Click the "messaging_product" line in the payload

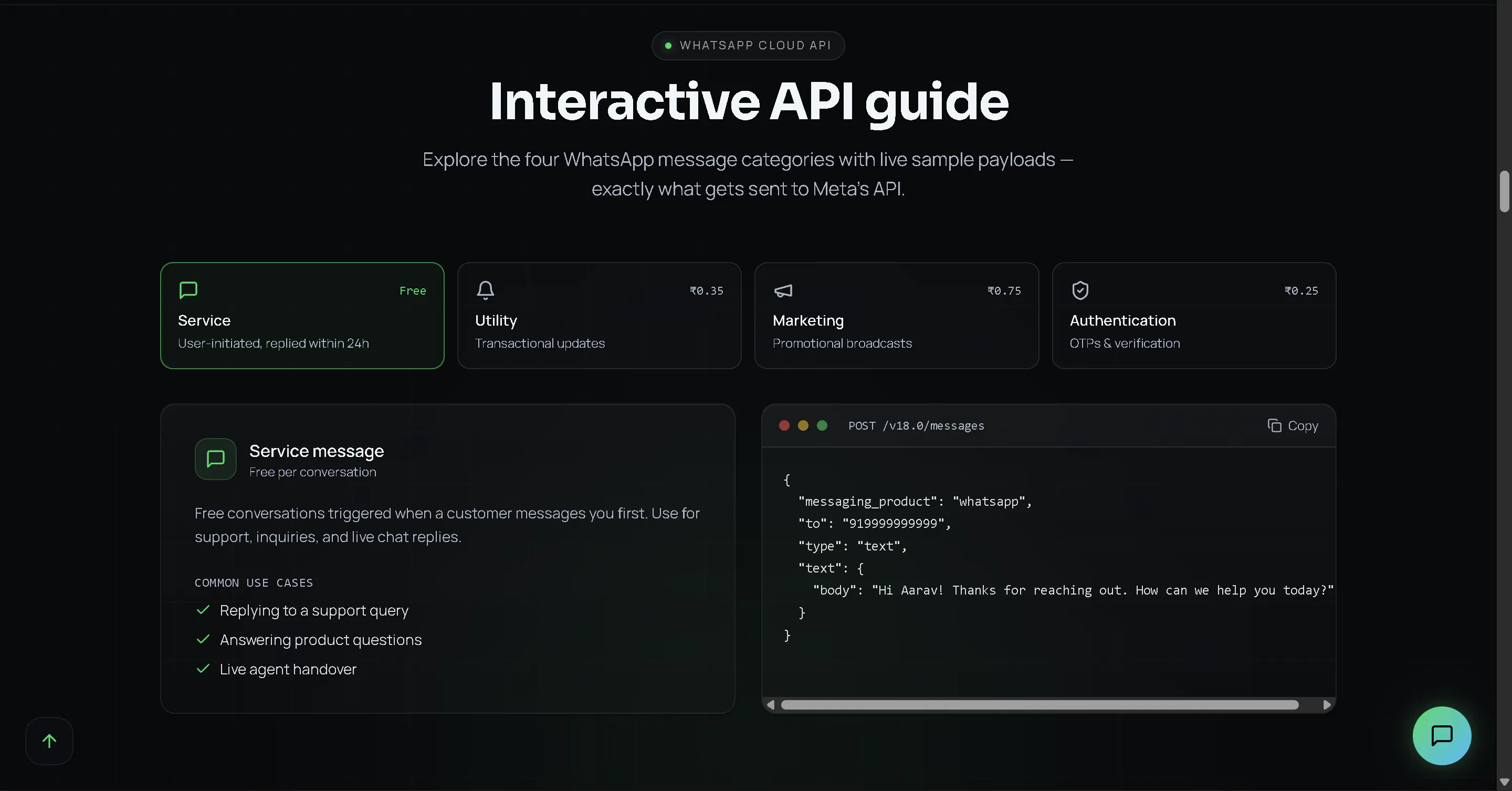pos(915,502)
